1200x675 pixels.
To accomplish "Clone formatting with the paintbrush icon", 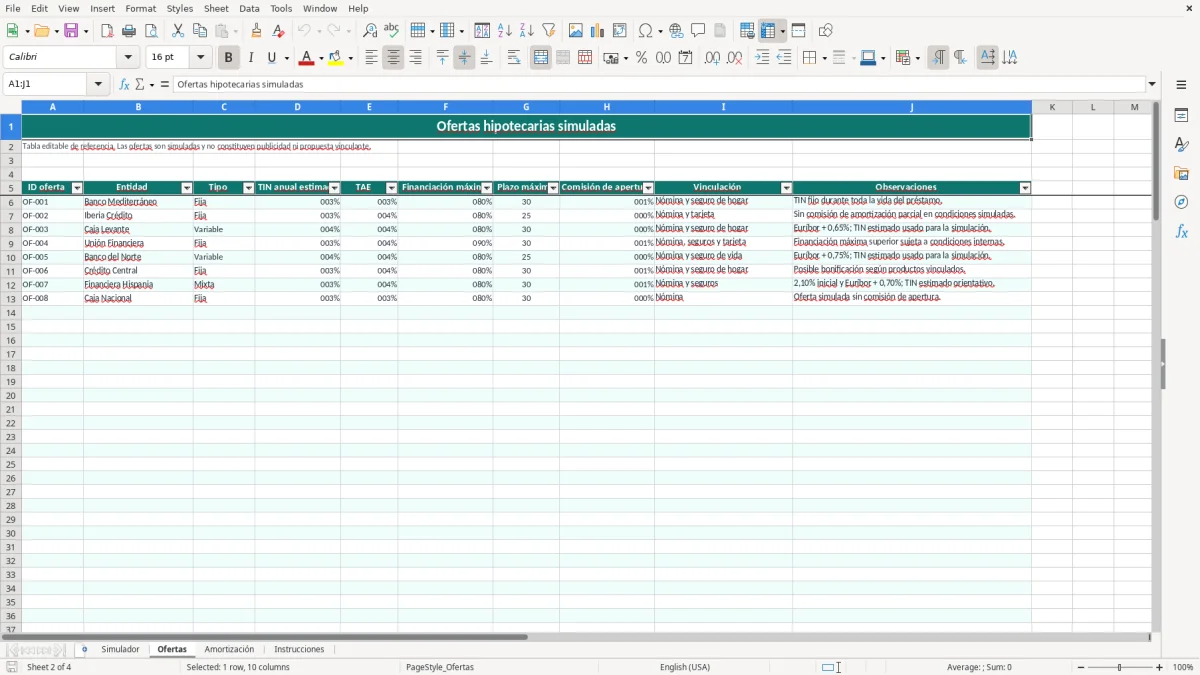I will point(256,31).
